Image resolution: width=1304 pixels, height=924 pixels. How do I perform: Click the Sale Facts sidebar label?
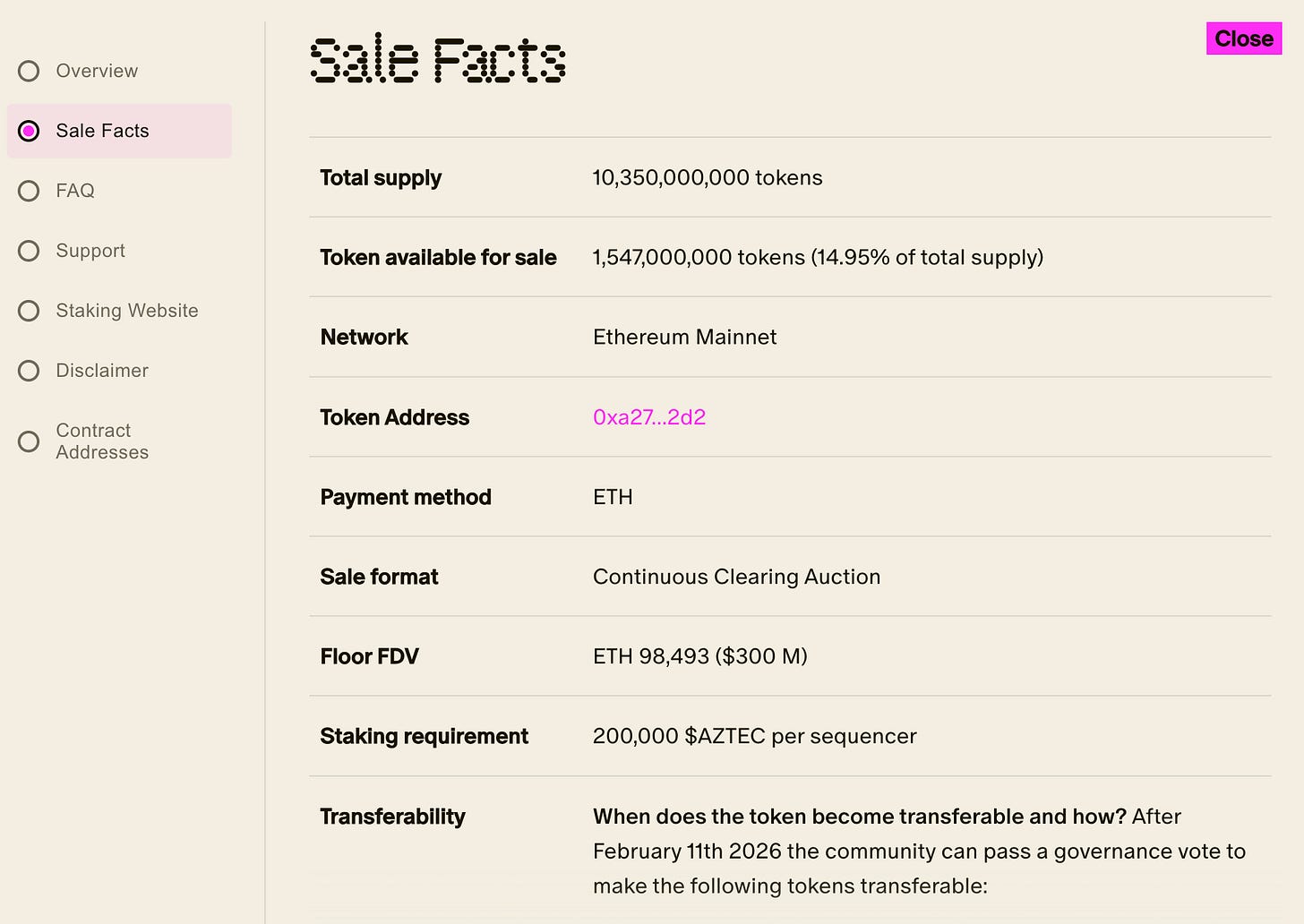point(102,131)
